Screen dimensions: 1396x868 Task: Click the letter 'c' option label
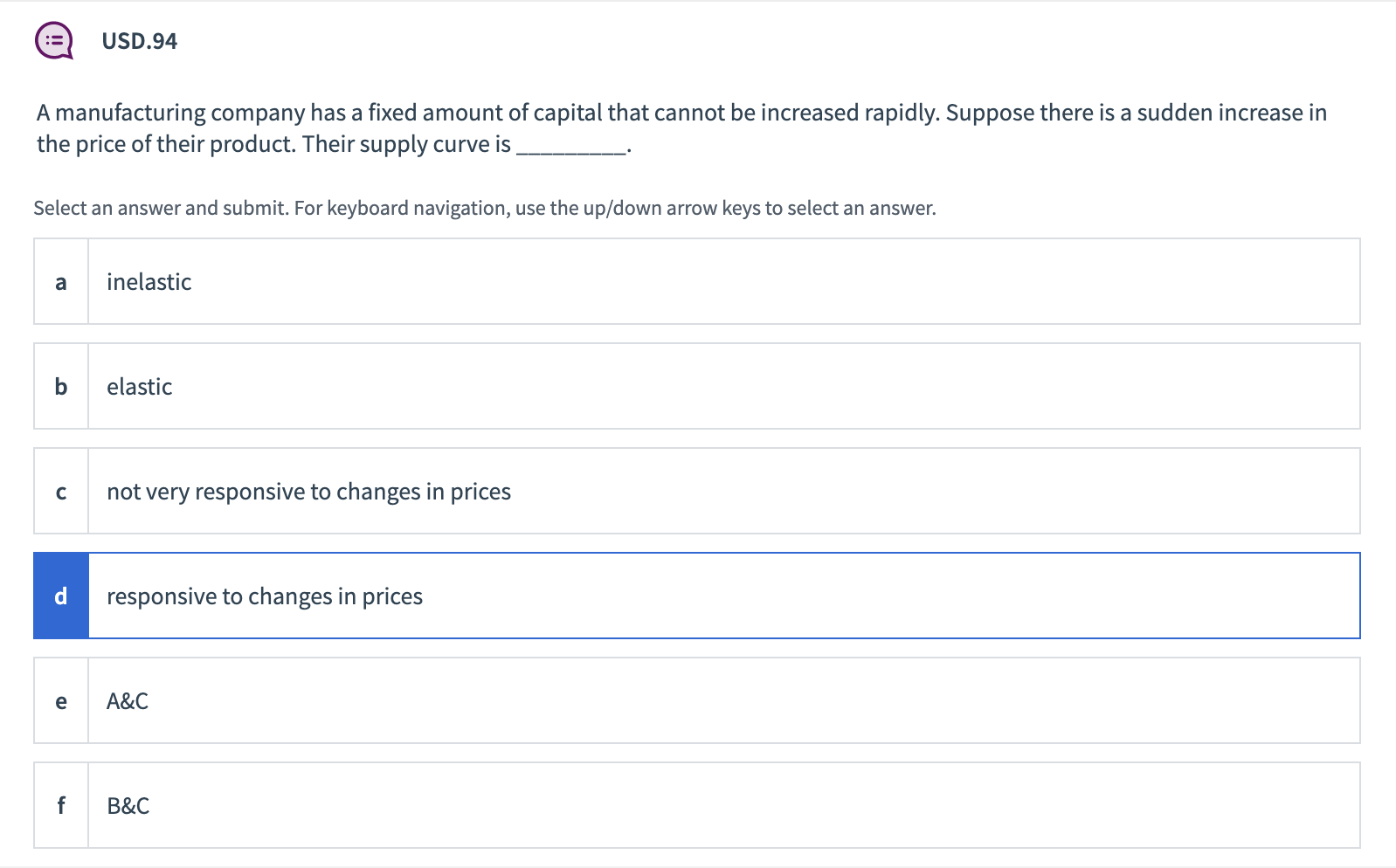pos(61,491)
